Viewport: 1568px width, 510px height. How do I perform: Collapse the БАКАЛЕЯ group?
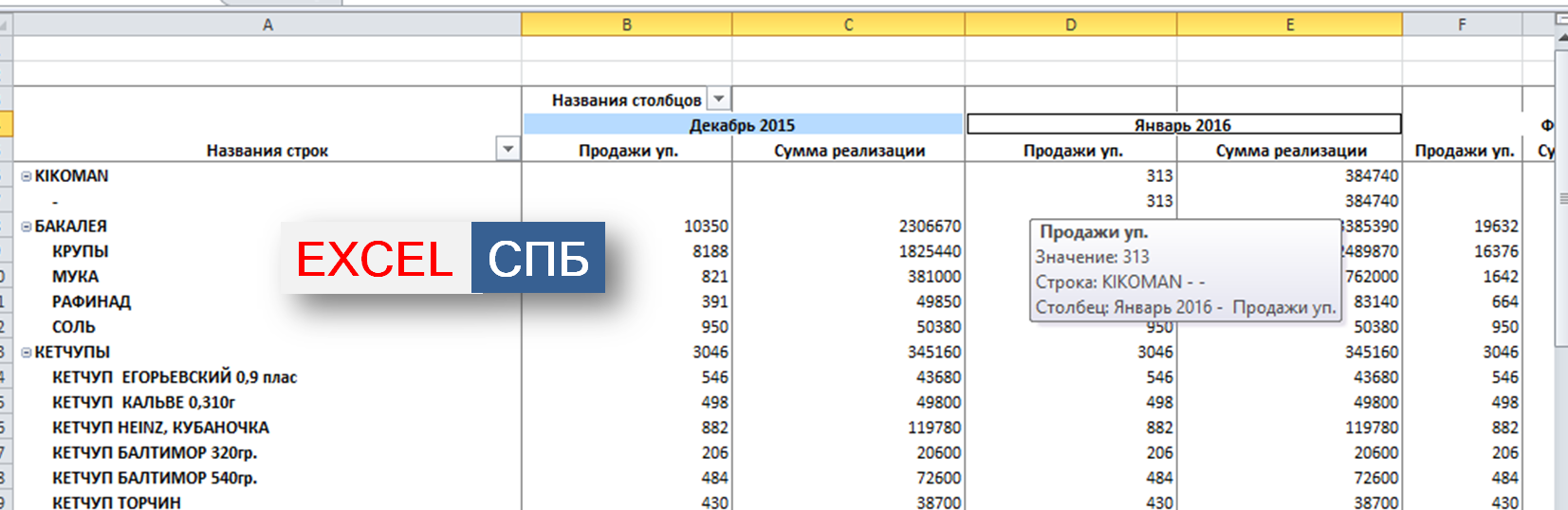[x=27, y=227]
